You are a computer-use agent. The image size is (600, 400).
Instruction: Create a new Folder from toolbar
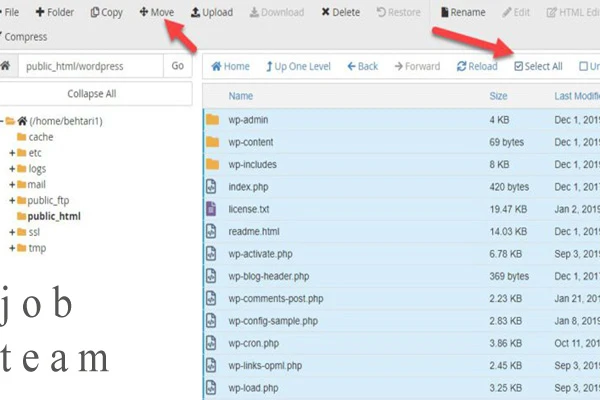tap(54, 13)
